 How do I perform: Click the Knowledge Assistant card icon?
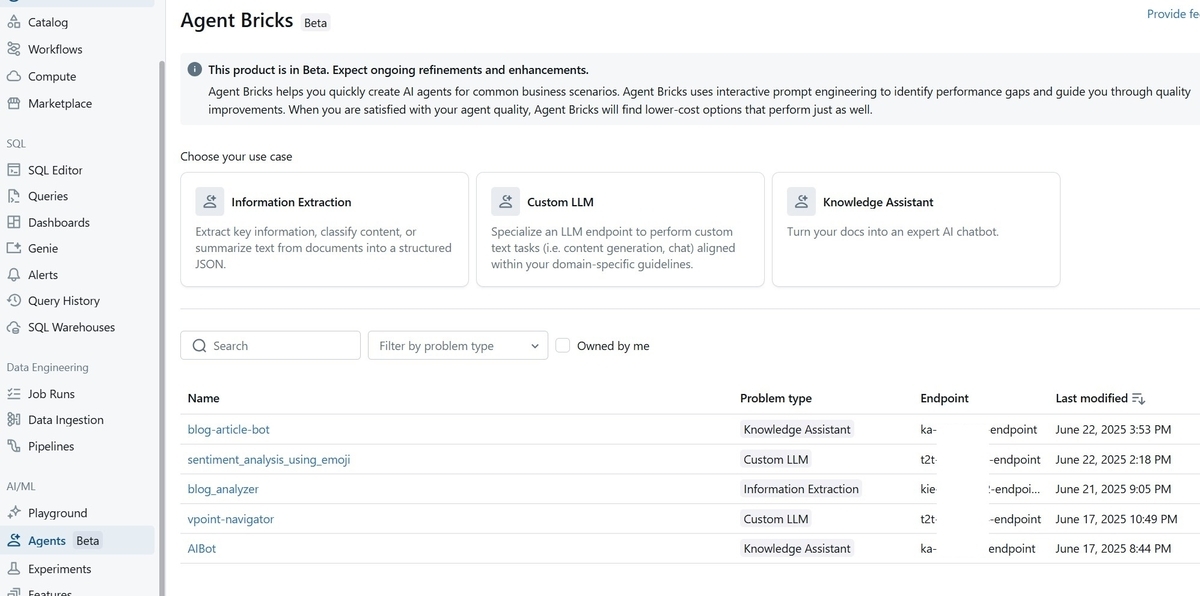coord(802,202)
